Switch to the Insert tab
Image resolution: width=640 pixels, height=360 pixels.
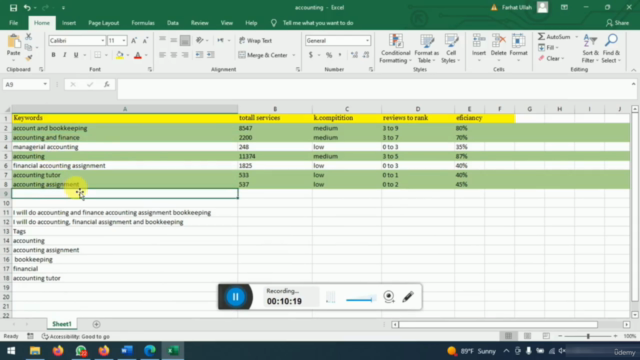coord(69,23)
